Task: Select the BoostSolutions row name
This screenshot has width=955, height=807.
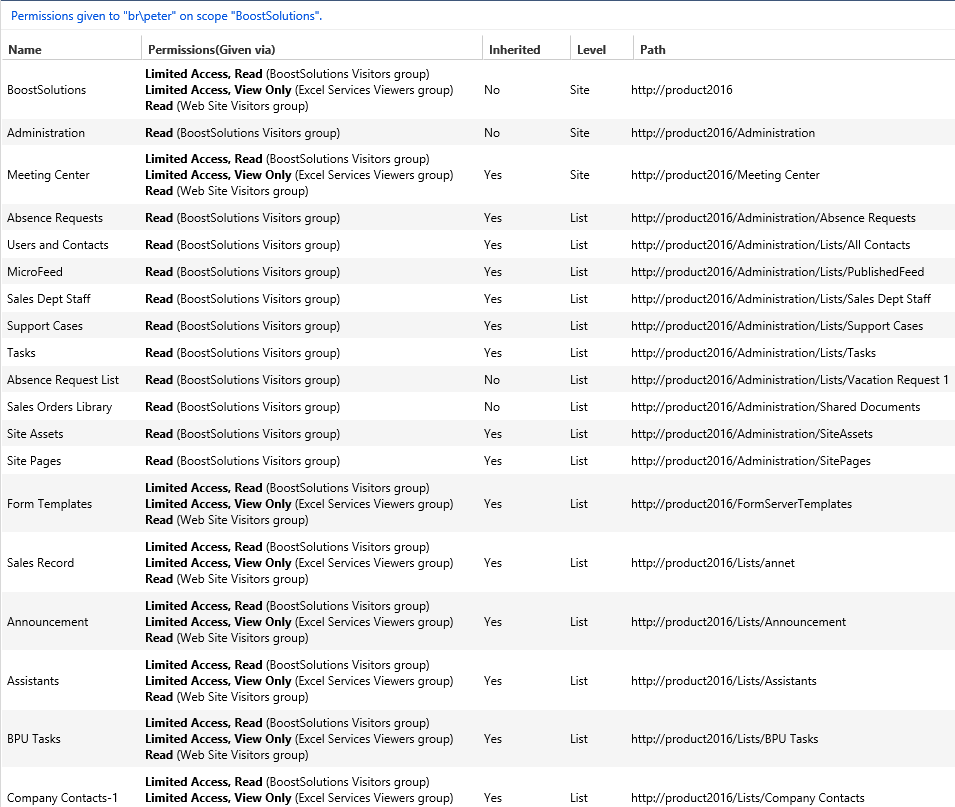Action: (x=47, y=90)
